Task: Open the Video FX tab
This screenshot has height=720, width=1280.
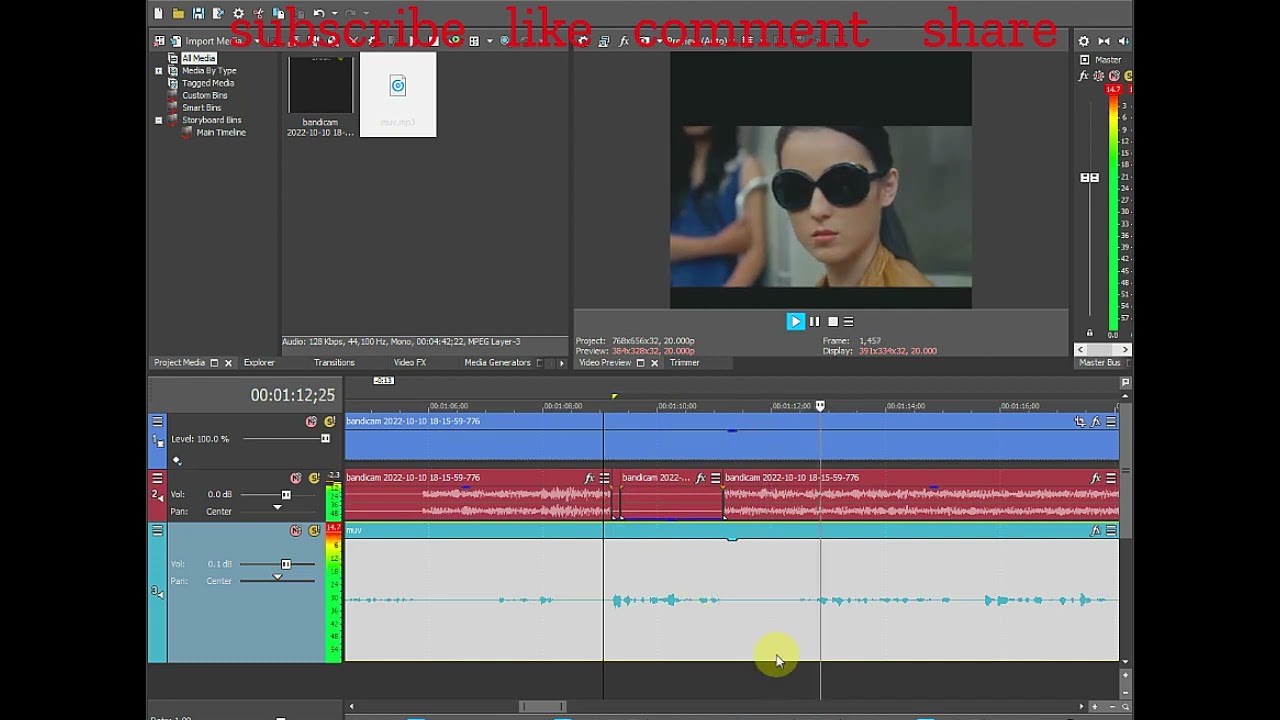Action: [409, 363]
